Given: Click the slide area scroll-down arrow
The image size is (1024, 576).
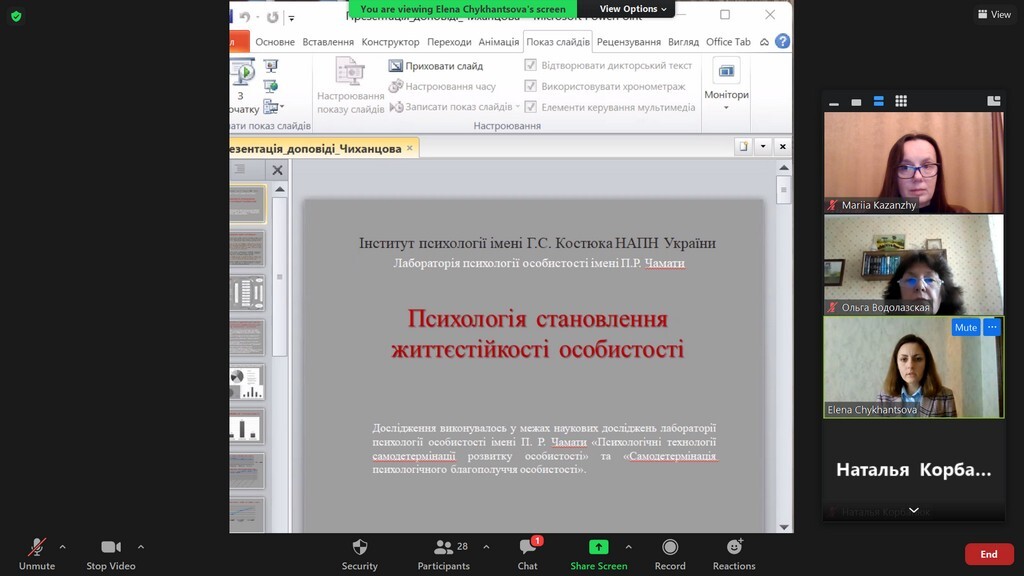Looking at the screenshot, I should coord(784,527).
